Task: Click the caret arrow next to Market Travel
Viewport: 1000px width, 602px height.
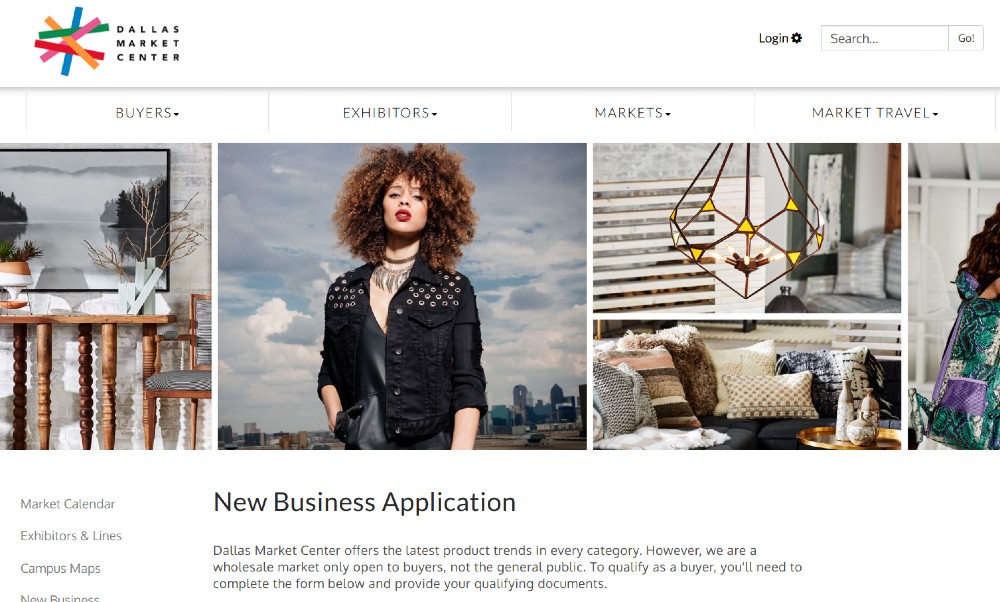Action: pyautogui.click(x=935, y=114)
